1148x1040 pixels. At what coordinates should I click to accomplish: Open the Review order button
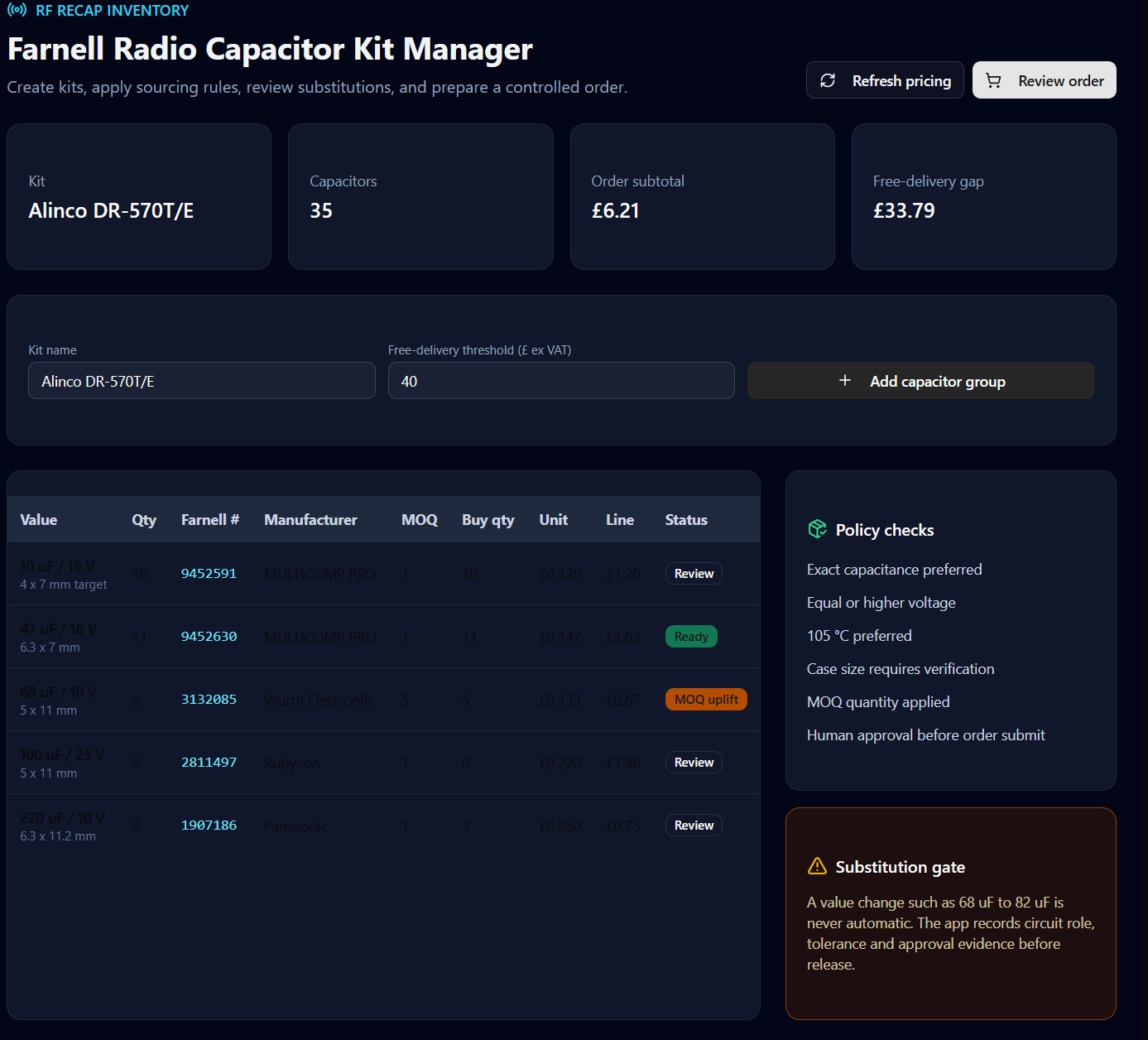click(1044, 80)
